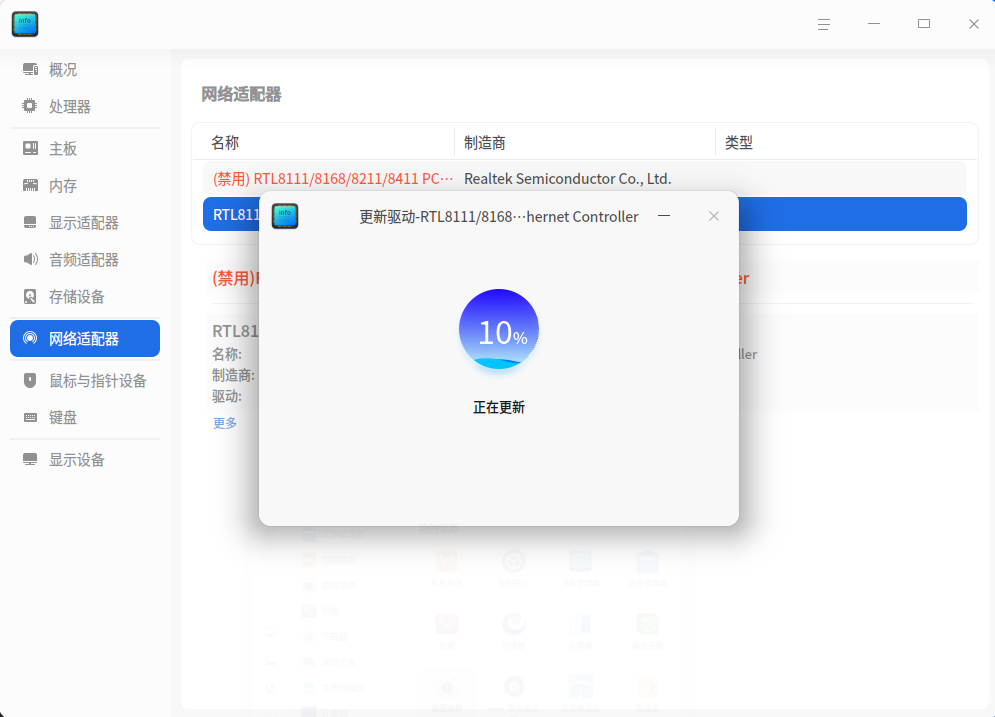This screenshot has width=995, height=717.
Task: Click the 类型 column header
Action: [739, 143]
